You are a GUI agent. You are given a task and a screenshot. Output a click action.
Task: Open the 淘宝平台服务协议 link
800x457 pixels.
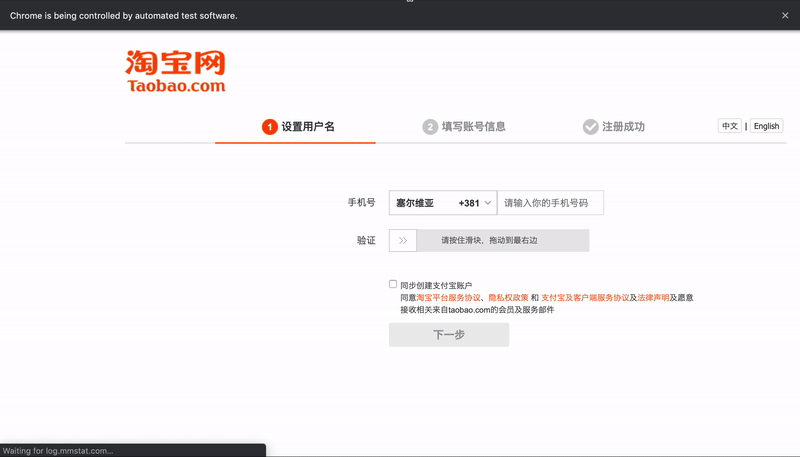tap(448, 297)
